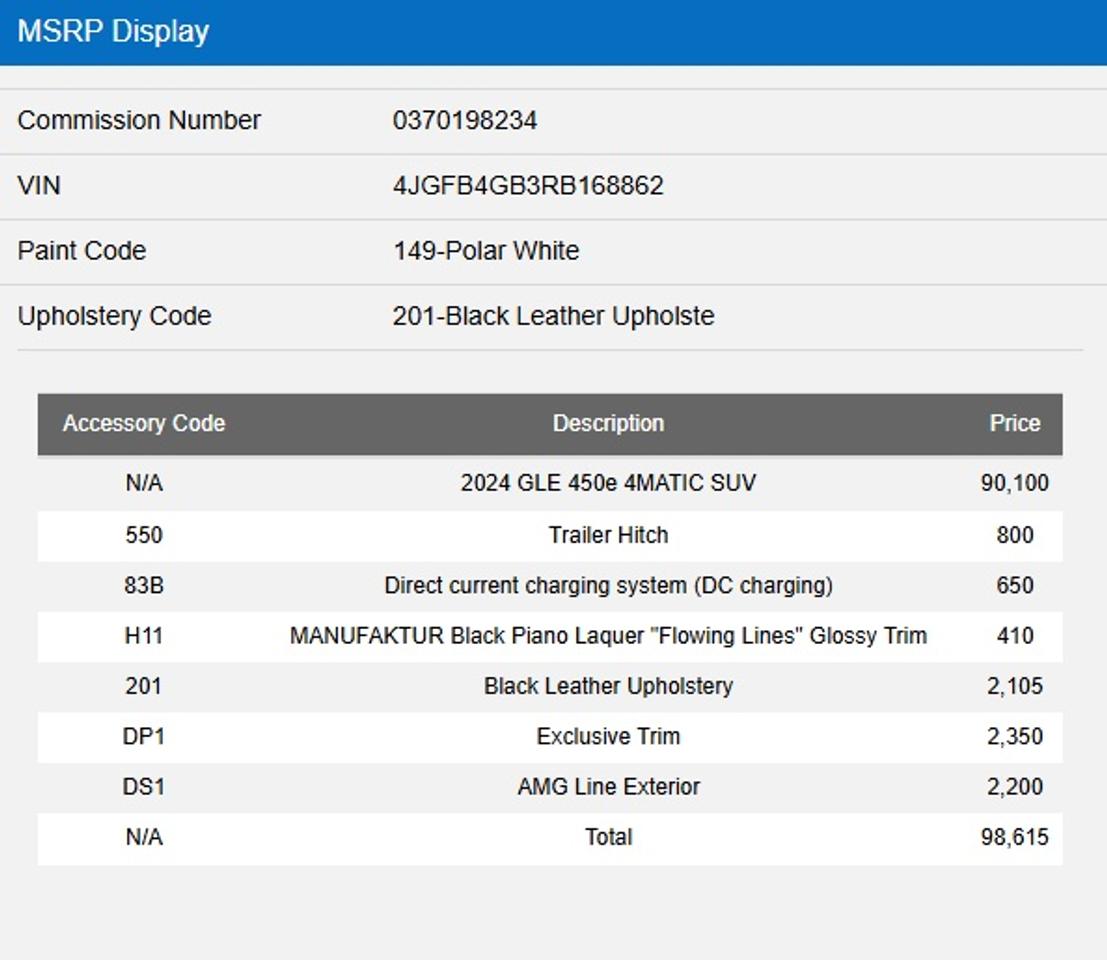Image resolution: width=1107 pixels, height=960 pixels.
Task: Click the MSRP Display title bar
Action: pos(113,31)
